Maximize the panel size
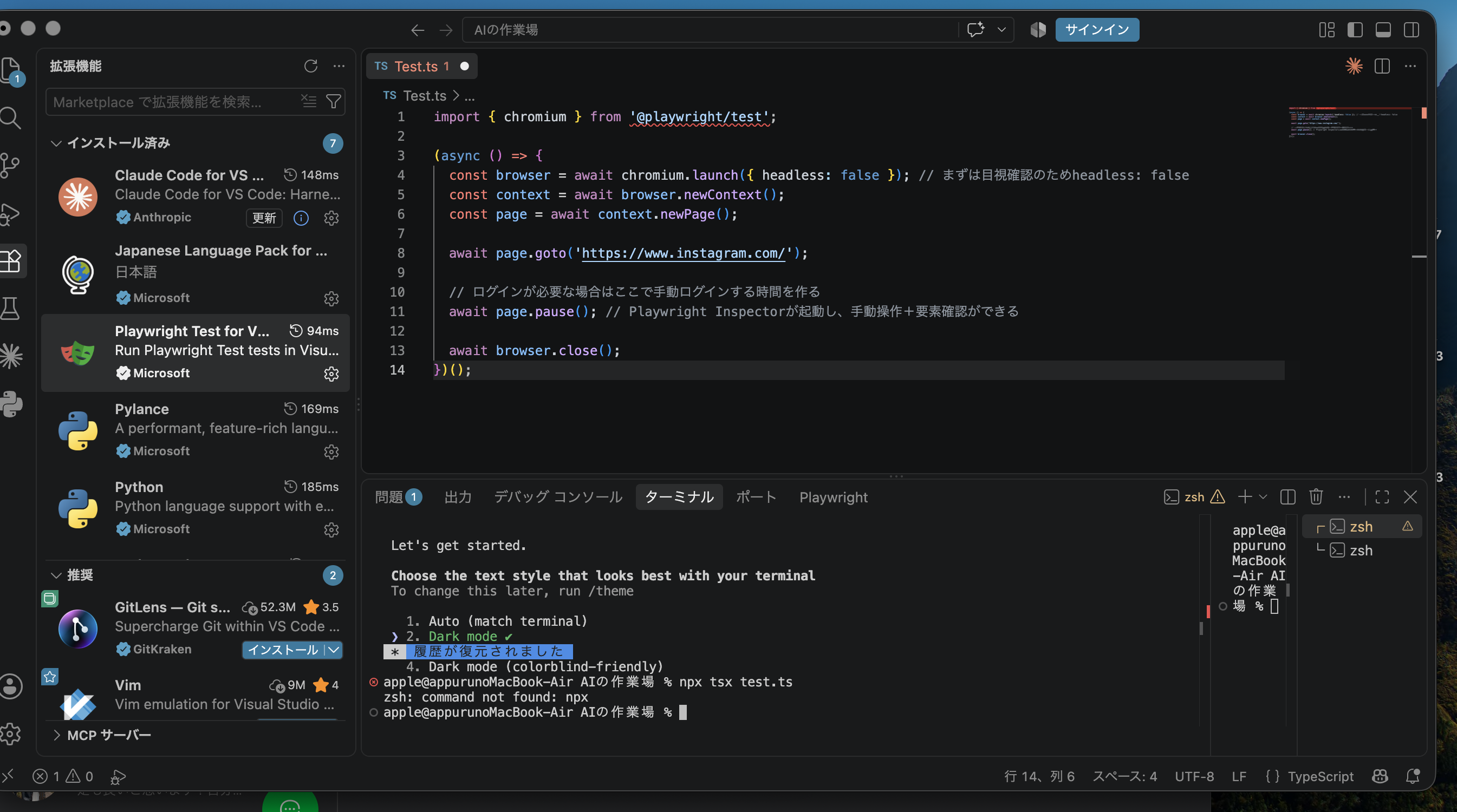 click(1382, 497)
